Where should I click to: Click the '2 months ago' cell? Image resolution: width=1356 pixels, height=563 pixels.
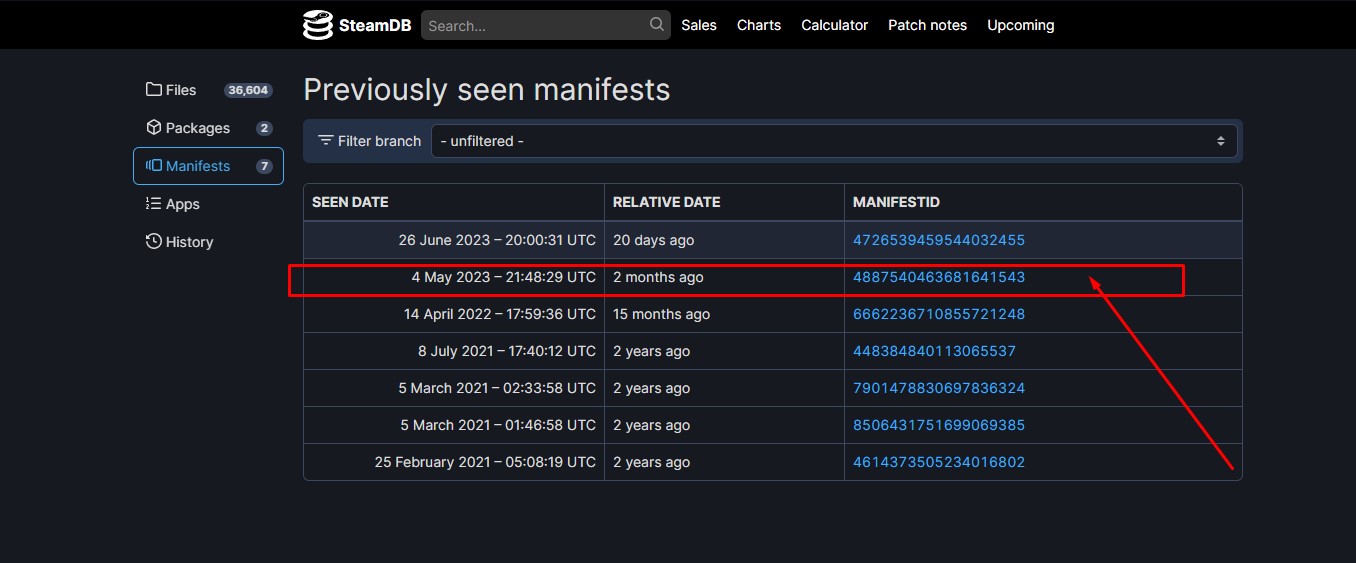click(x=724, y=277)
